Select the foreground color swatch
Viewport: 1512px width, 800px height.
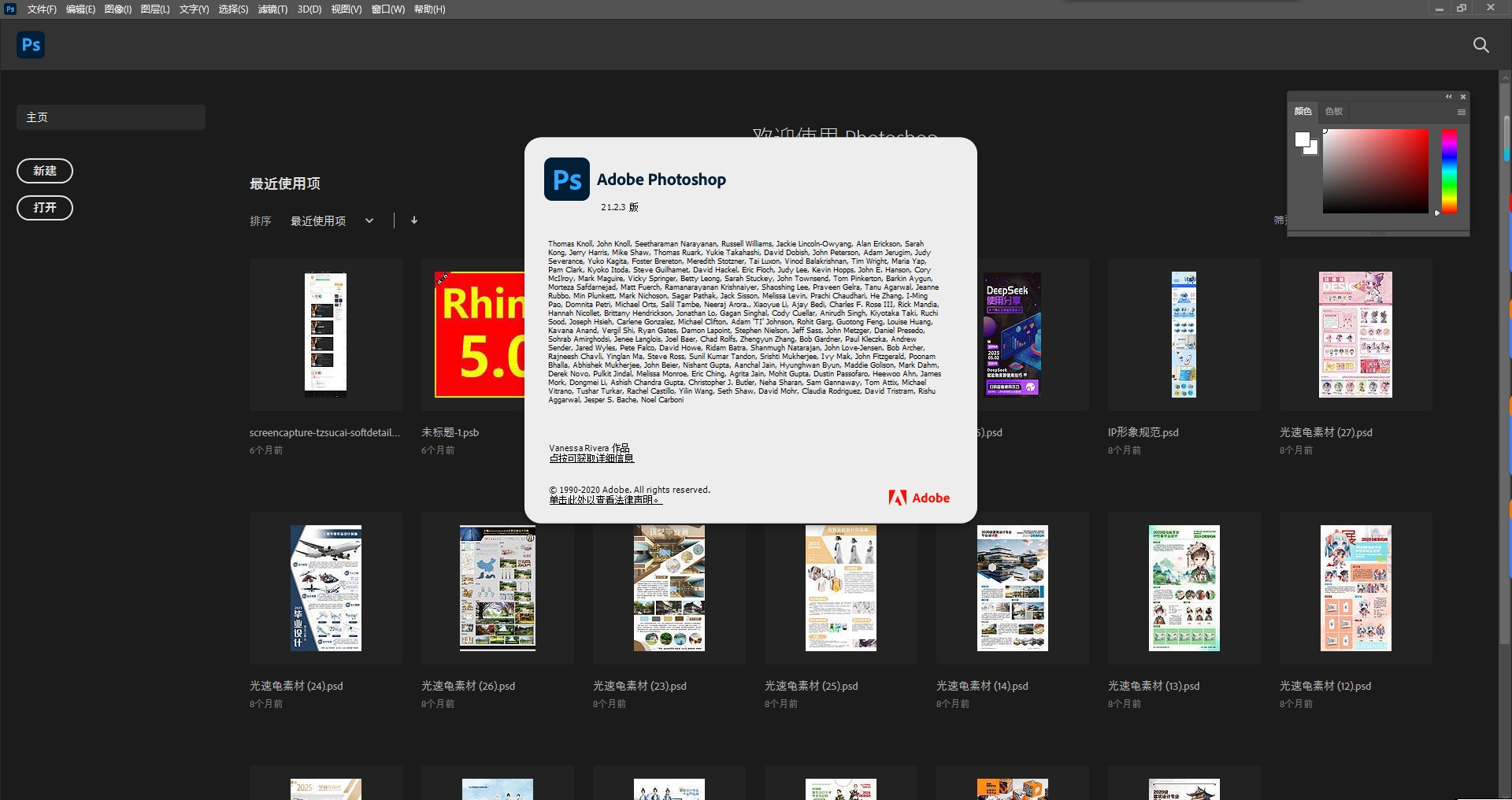[1303, 139]
